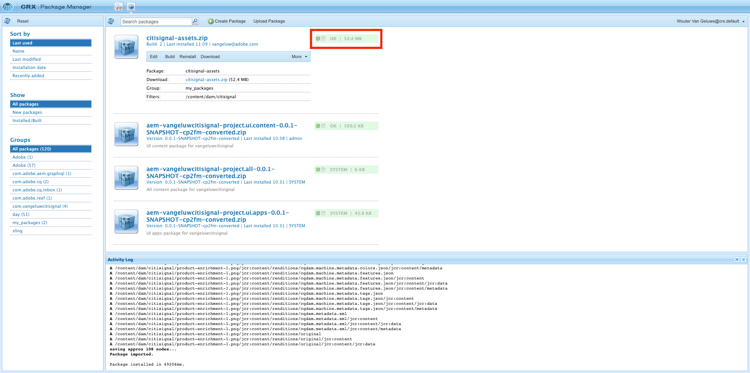Click the refresh icon left of search box

[x=111, y=22]
